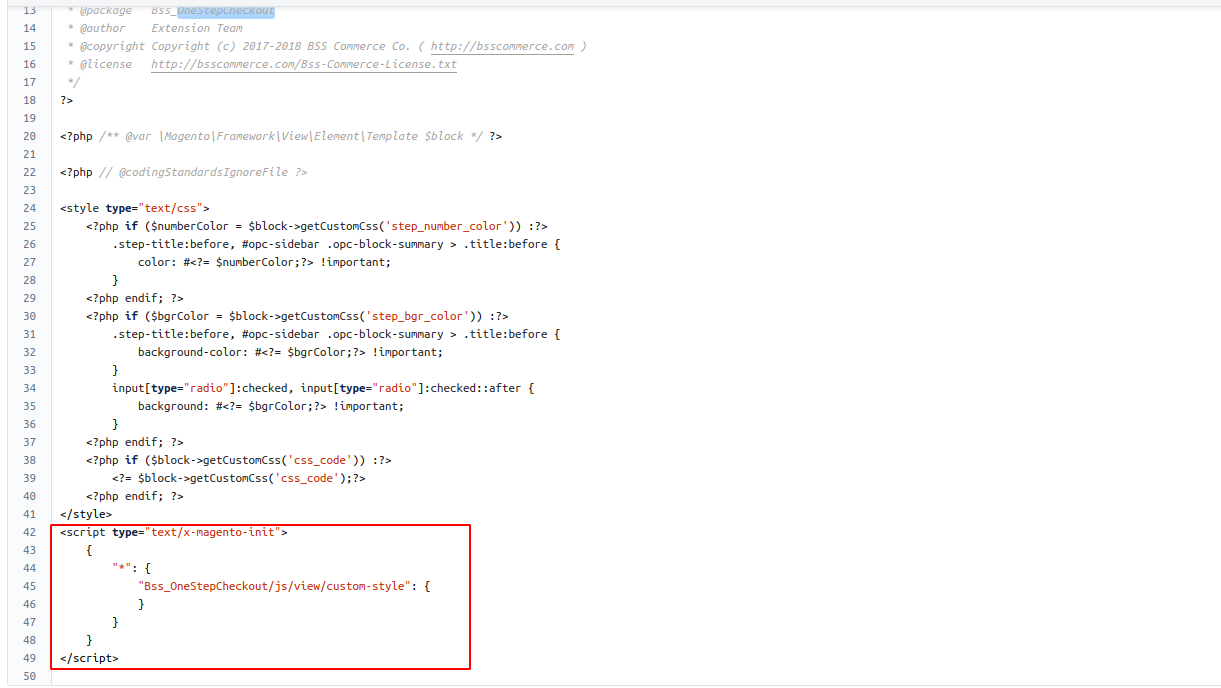Click the getCustomCss('css_code') output on line 39
Image resolution: width=1221 pixels, height=688 pixels.
click(x=239, y=478)
